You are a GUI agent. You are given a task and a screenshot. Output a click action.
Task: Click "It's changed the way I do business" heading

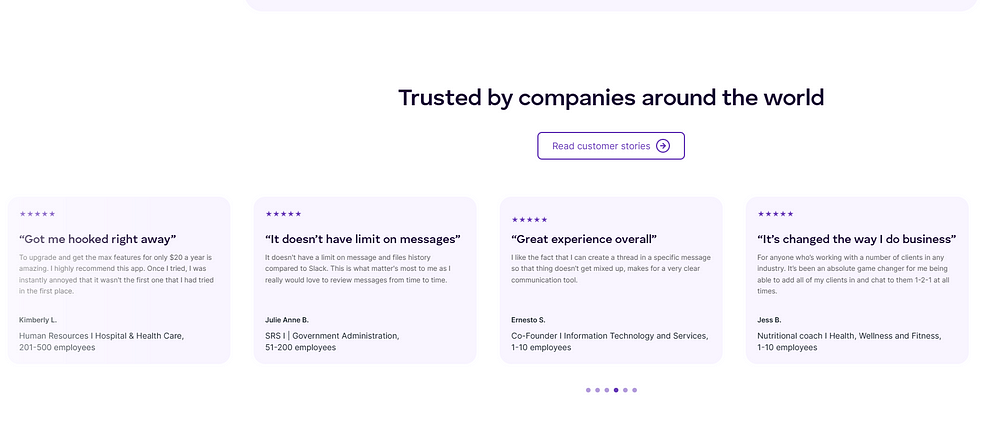coord(857,239)
